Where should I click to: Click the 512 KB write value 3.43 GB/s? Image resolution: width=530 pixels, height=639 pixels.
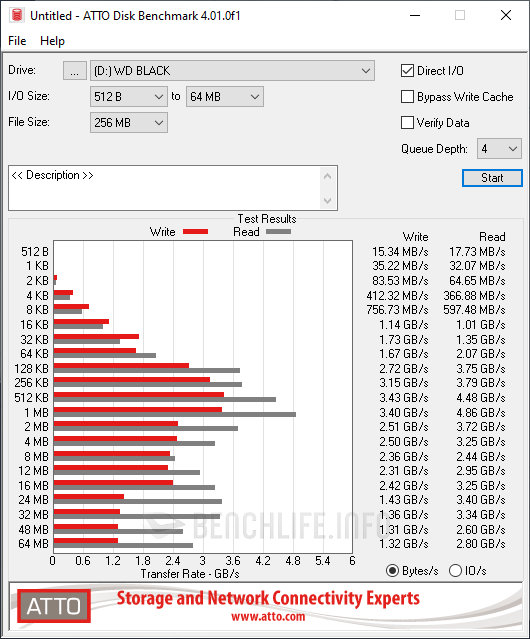(x=404, y=398)
